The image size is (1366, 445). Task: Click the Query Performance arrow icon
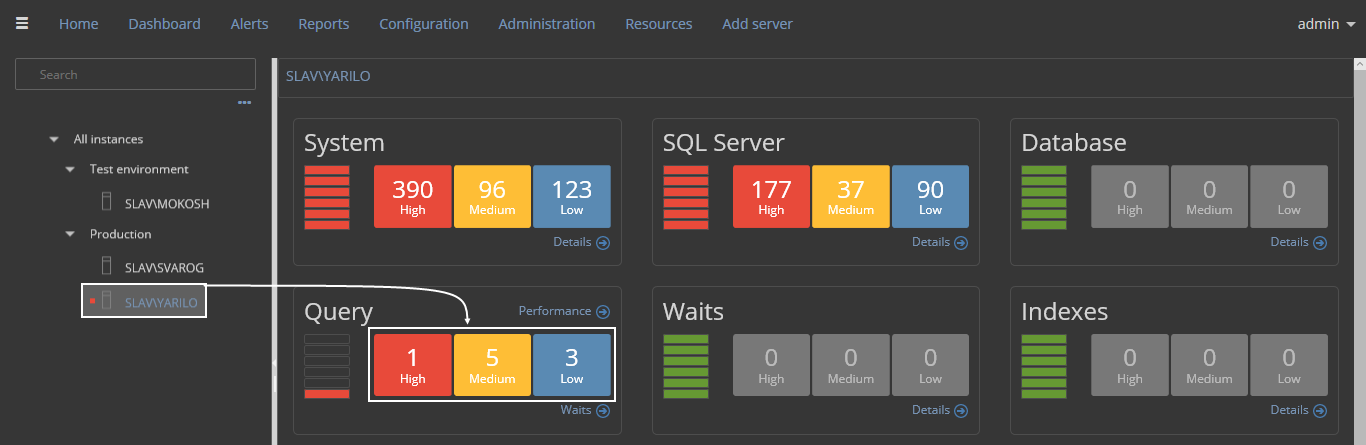(x=602, y=312)
